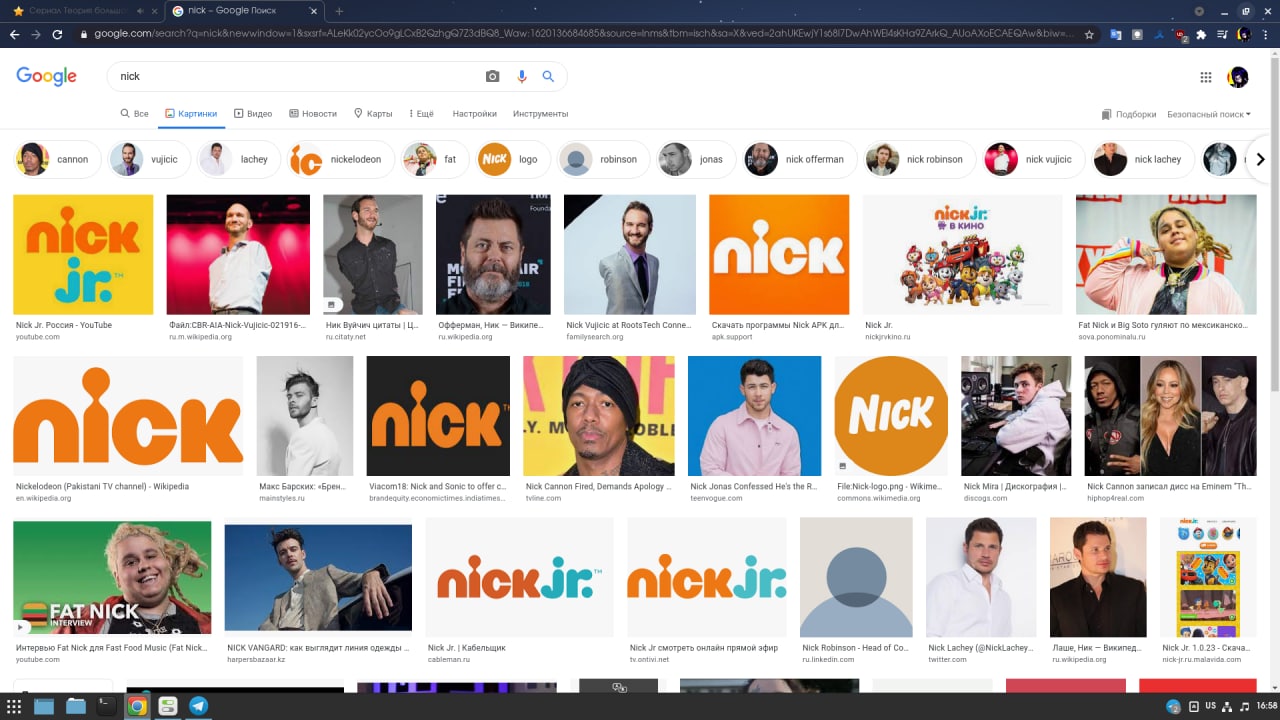The width and height of the screenshot is (1280, 720).
Task: Open the terminal from the taskbar
Action: pyautogui.click(x=106, y=706)
